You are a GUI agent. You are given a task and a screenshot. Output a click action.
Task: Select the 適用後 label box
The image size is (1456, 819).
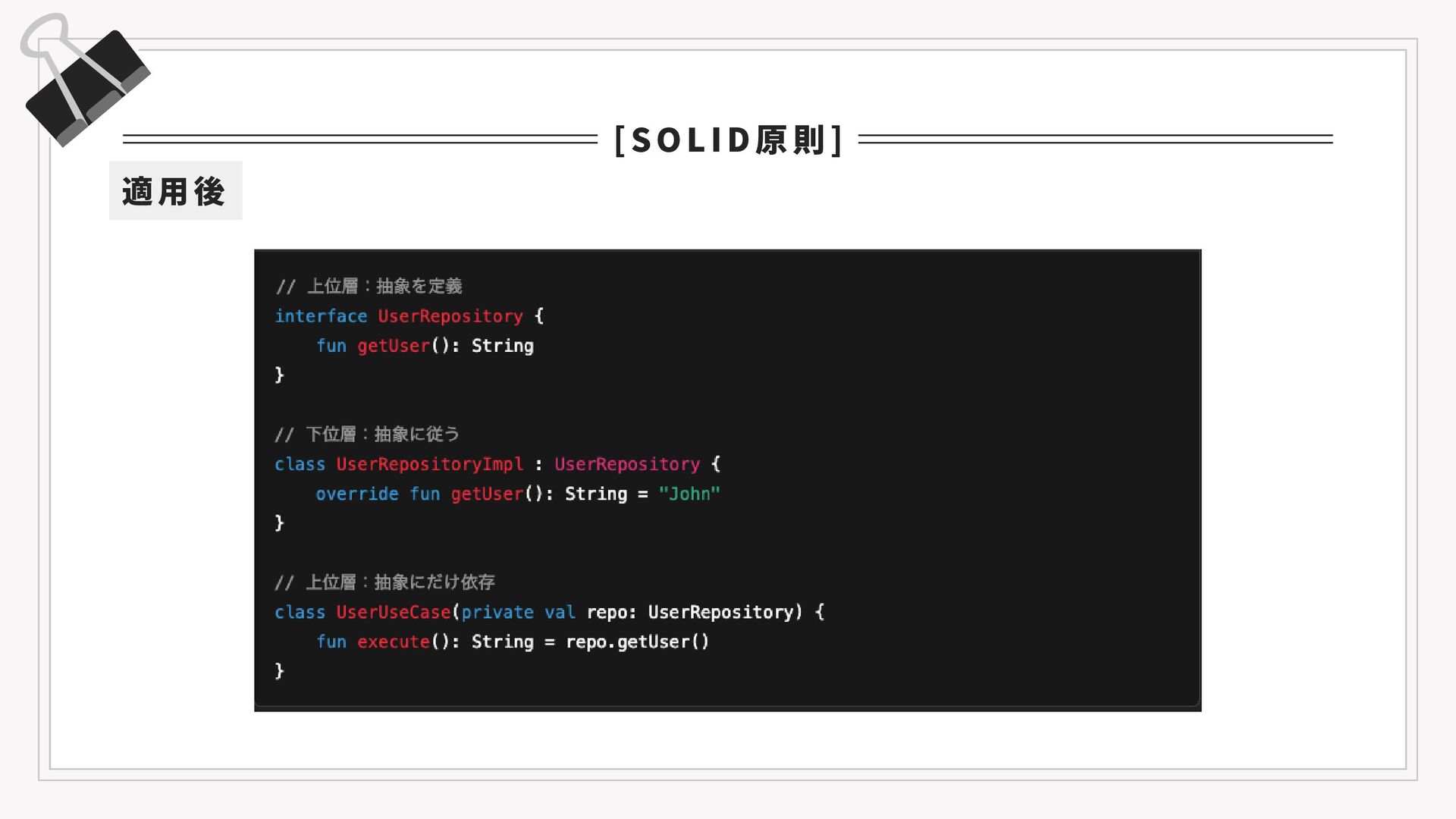click(175, 190)
